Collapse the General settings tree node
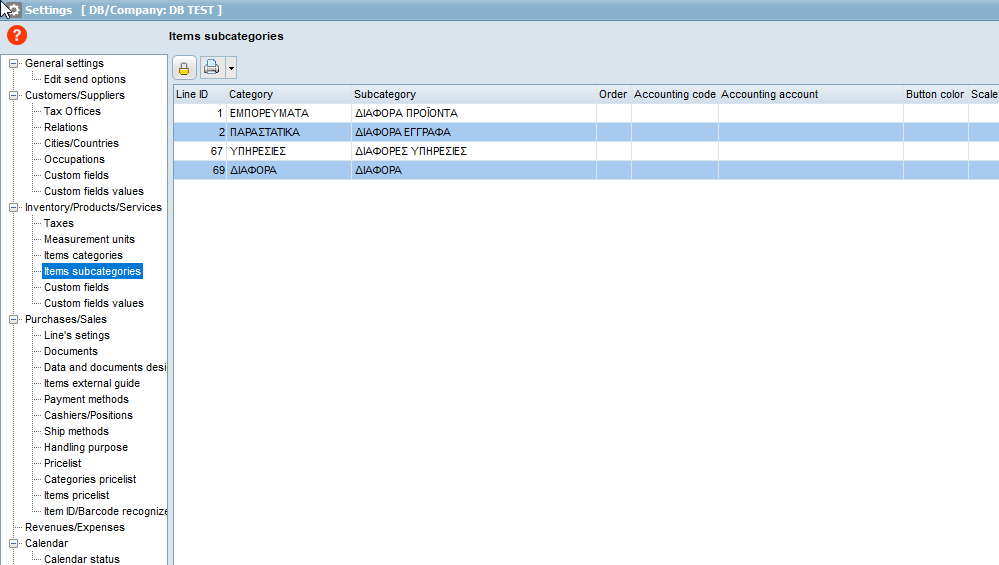 coord(13,64)
